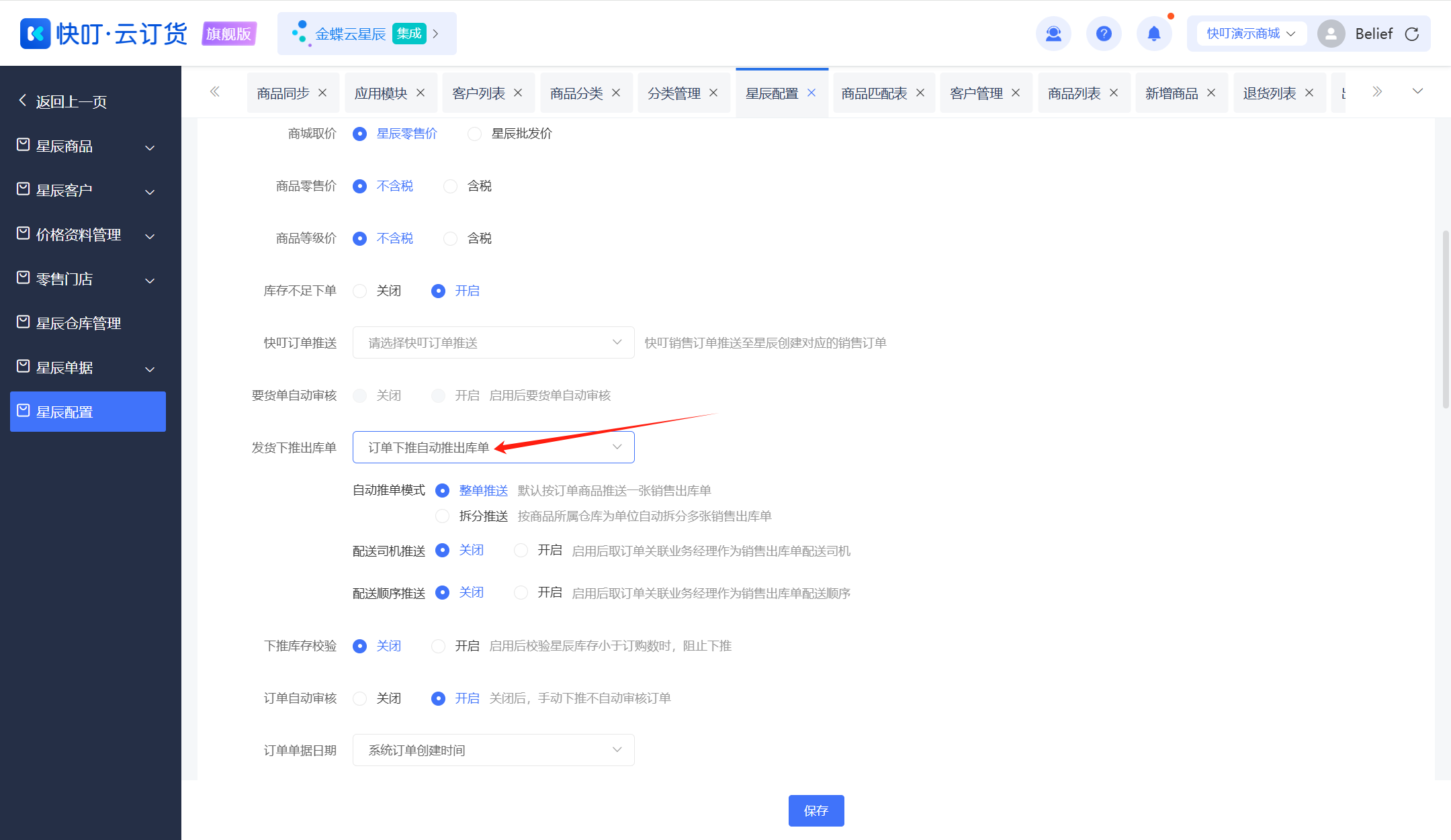The width and height of the screenshot is (1451, 840).
Task: Select 星辰零售价 for 商城取价
Action: coord(360,134)
